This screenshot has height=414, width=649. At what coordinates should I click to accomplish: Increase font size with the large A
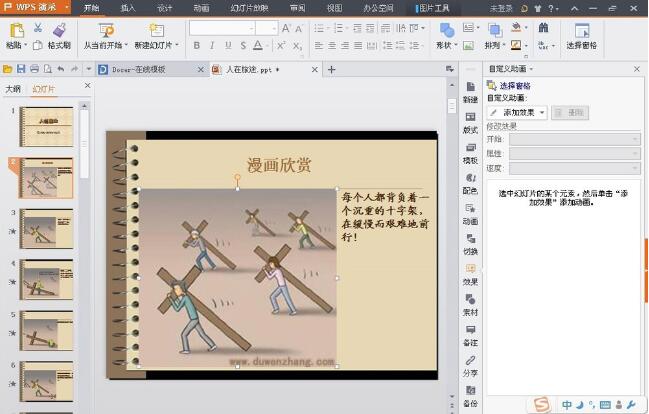click(286, 28)
